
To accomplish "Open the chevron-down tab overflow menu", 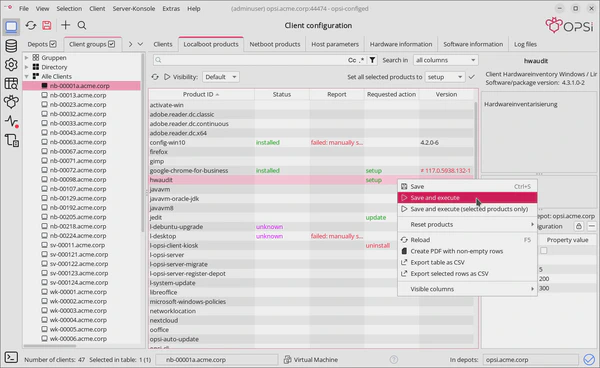I will [140, 44].
